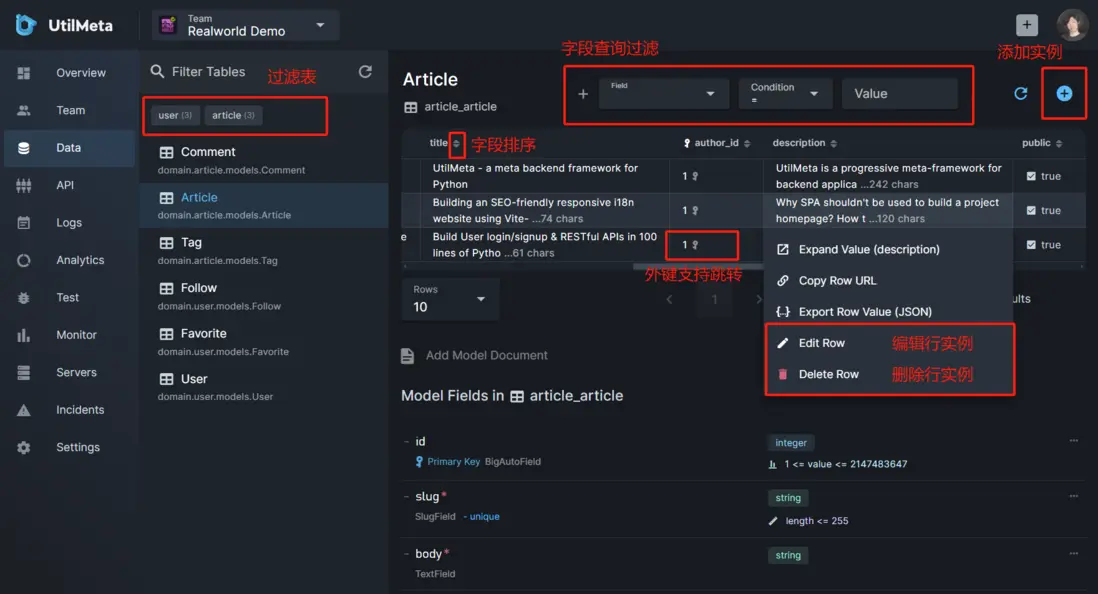Open the Condition dropdown
Viewport: 1098px width, 594px height.
785,93
